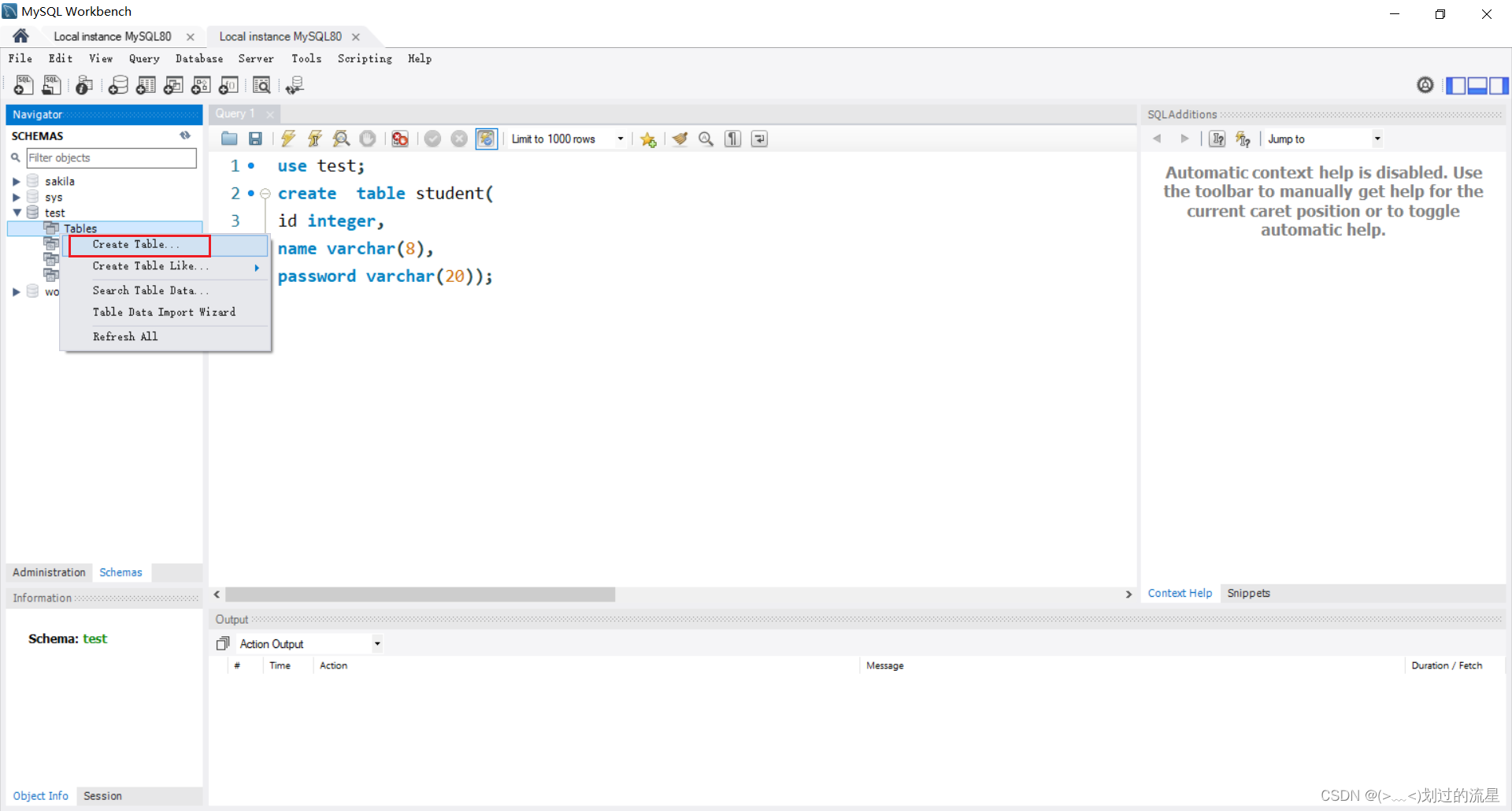The image size is (1512, 811).
Task: Click the rollback X icon
Action: pyautogui.click(x=459, y=139)
